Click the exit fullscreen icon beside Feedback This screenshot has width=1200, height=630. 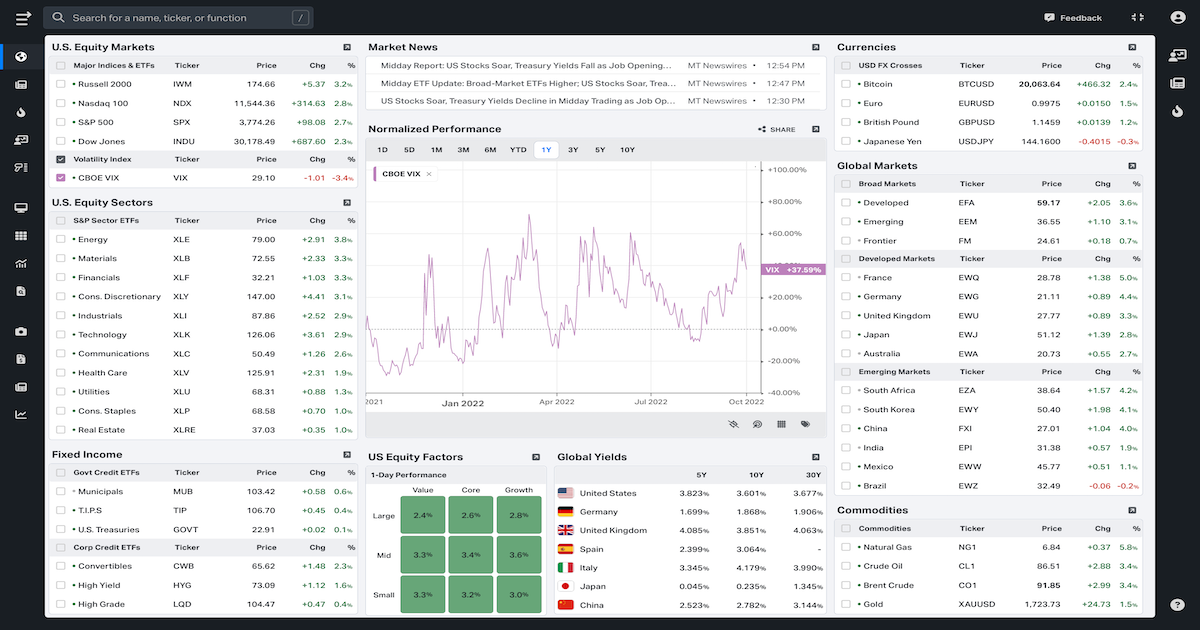pos(1137,18)
